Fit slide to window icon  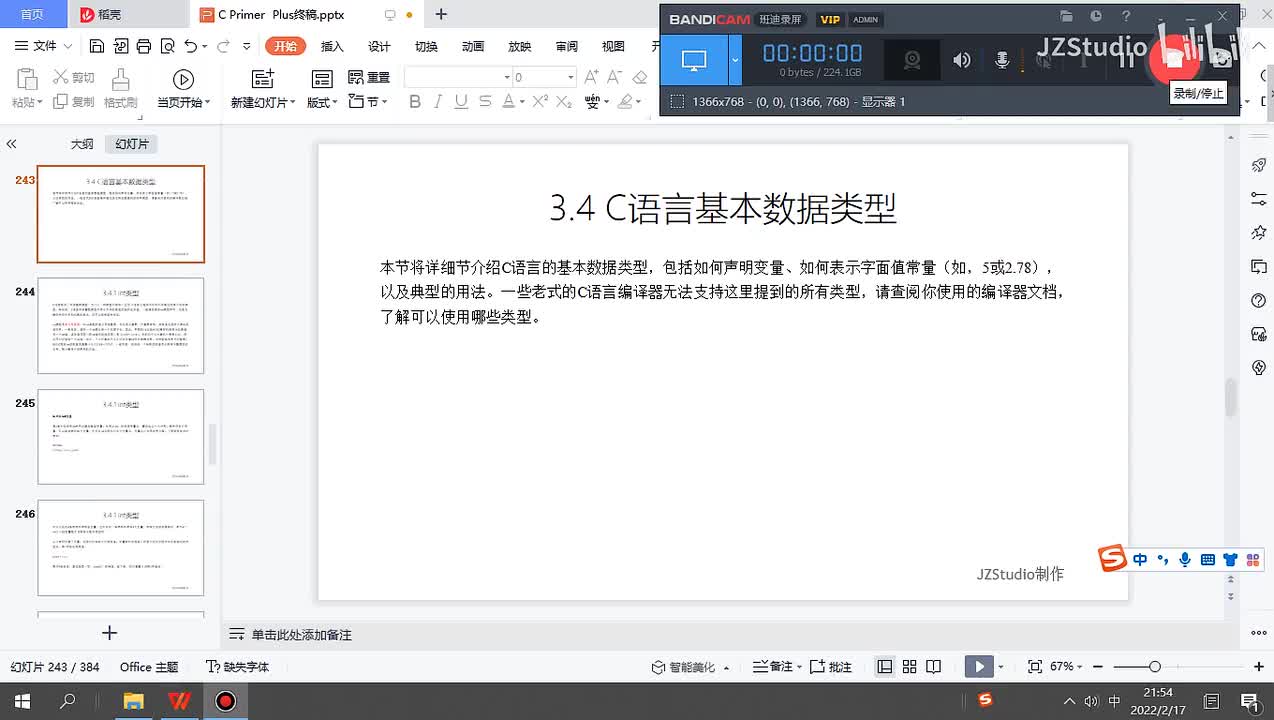coord(1035,667)
